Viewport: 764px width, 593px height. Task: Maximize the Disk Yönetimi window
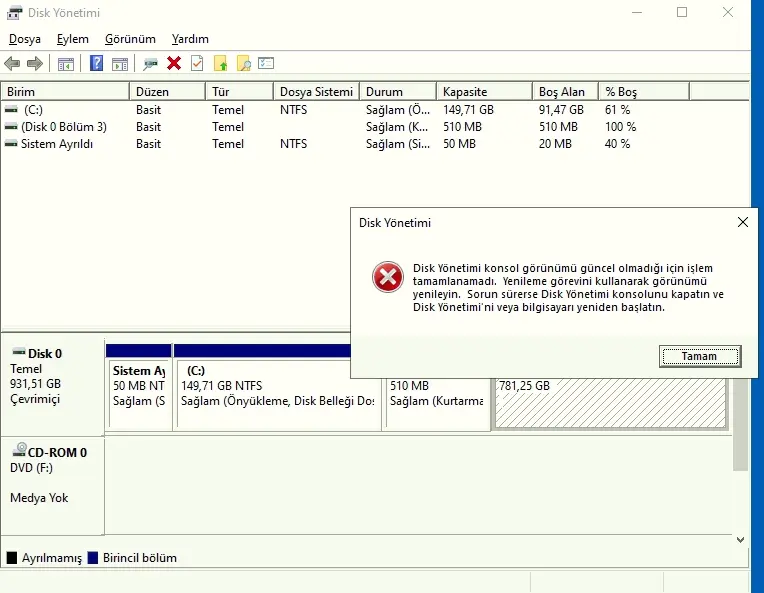682,12
